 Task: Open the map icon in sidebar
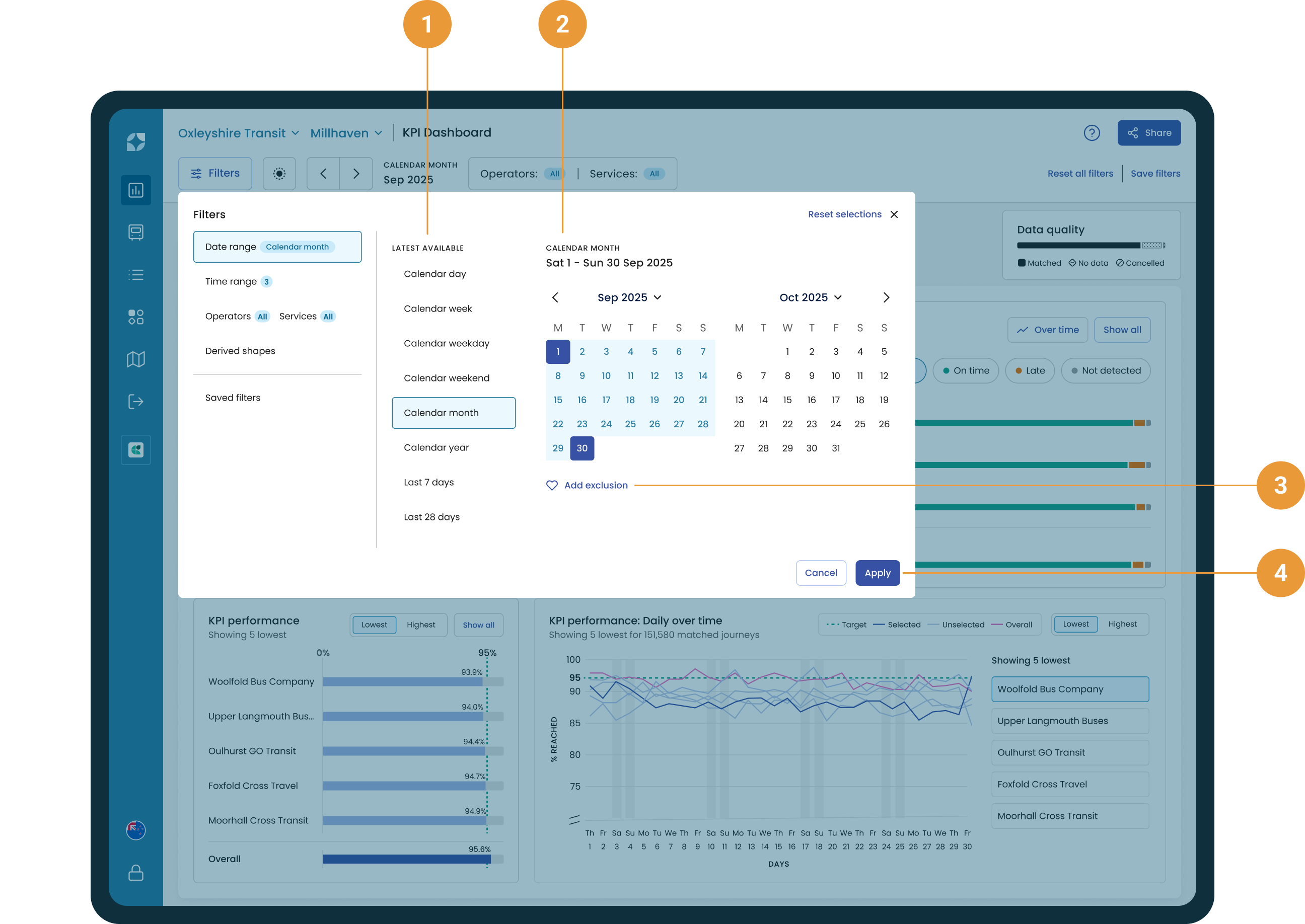coord(135,359)
